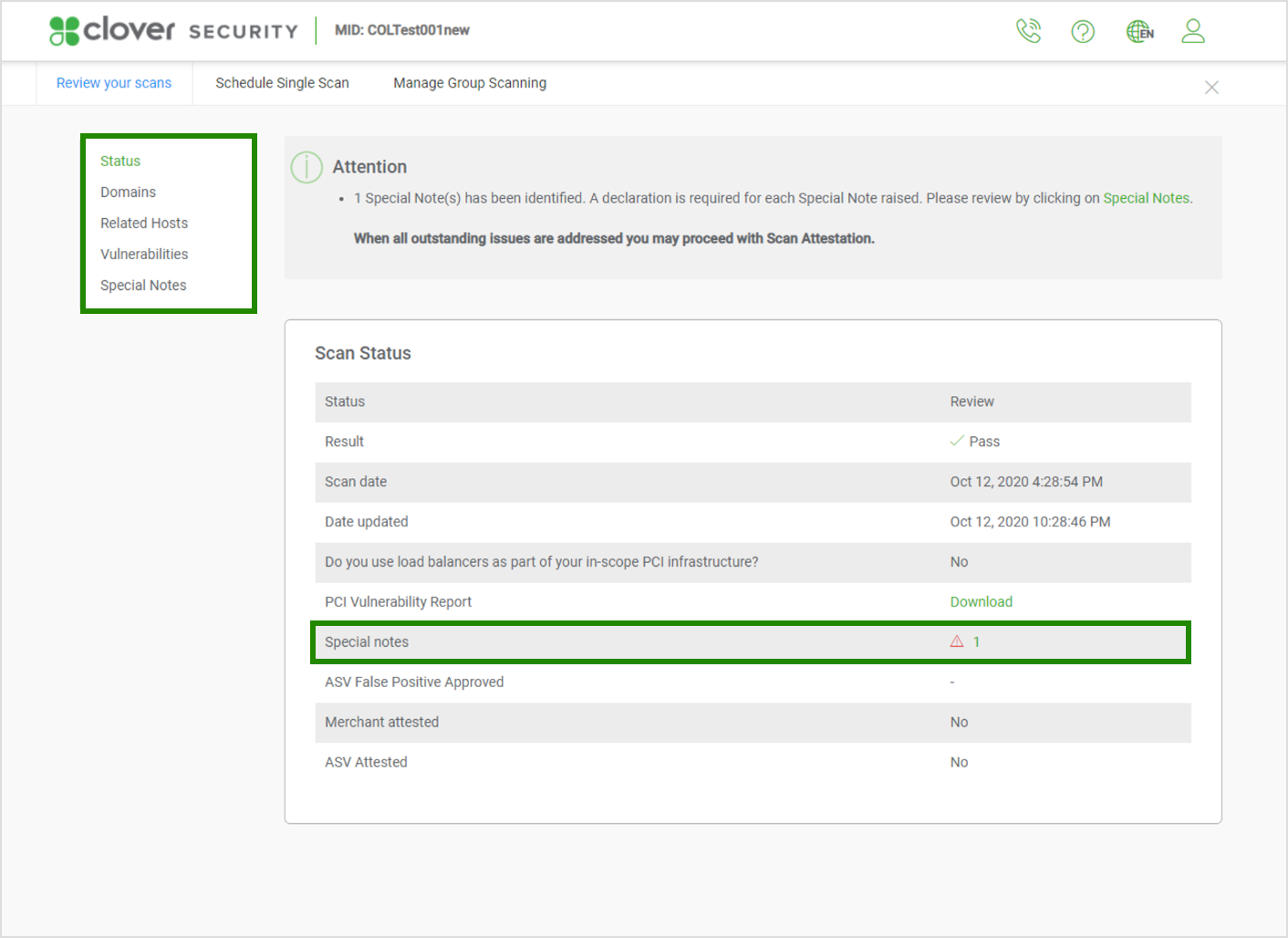Click date updated value Oct 12, 2020 10:28:46 PM
Screen dimensions: 1288x938
pos(1030,521)
